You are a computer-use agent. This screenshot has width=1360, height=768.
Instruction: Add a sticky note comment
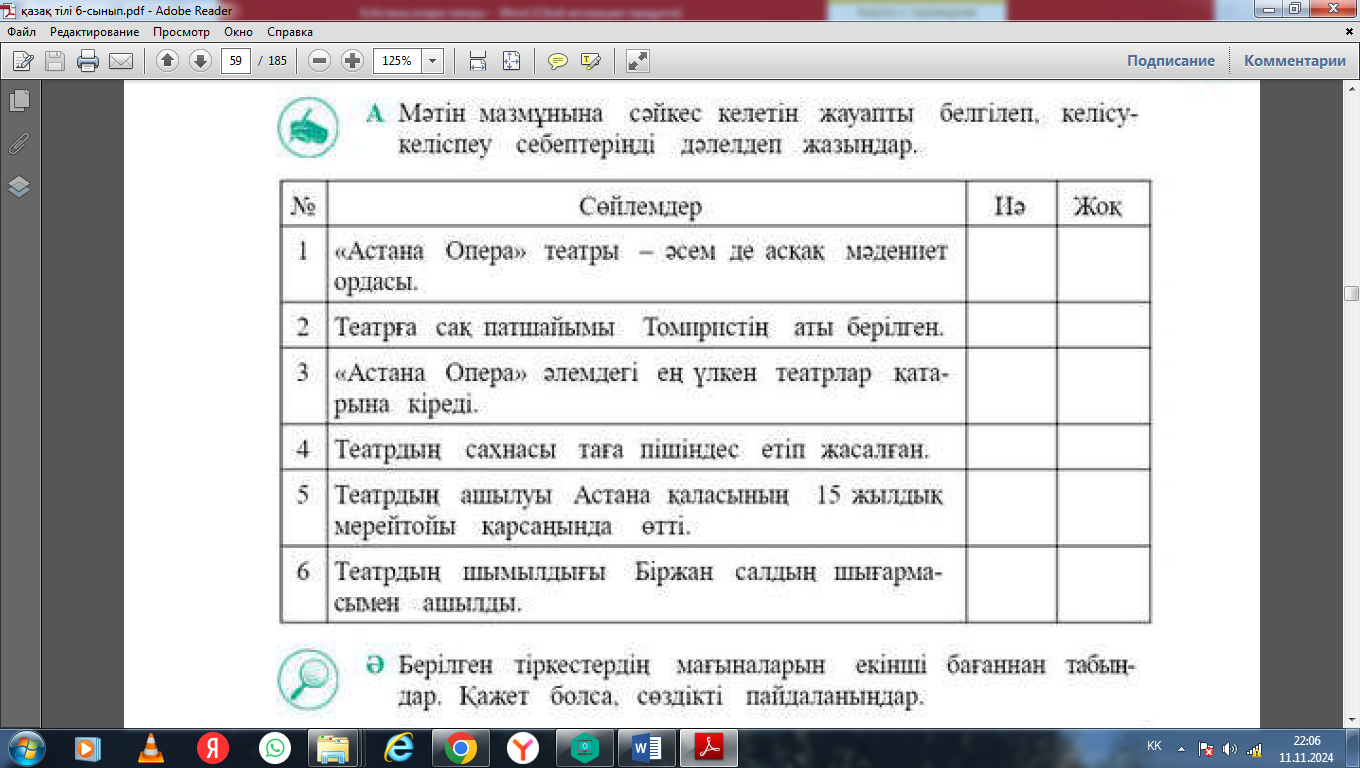click(x=558, y=61)
